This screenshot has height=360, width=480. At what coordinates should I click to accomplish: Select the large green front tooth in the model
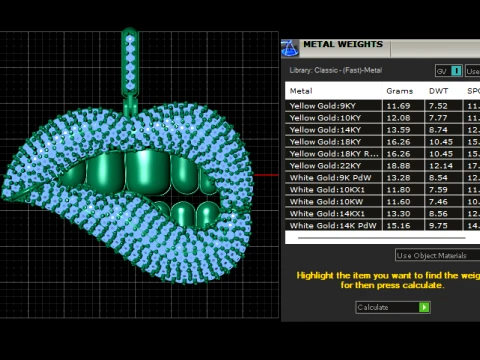148,173
